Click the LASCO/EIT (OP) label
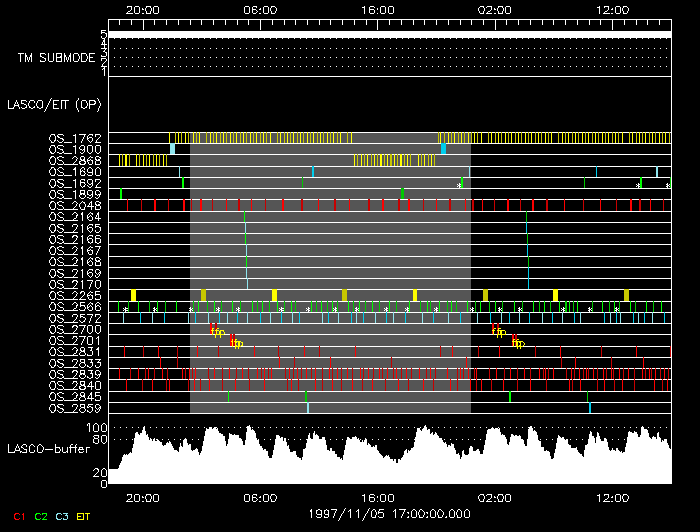The image size is (700, 532). click(54, 105)
